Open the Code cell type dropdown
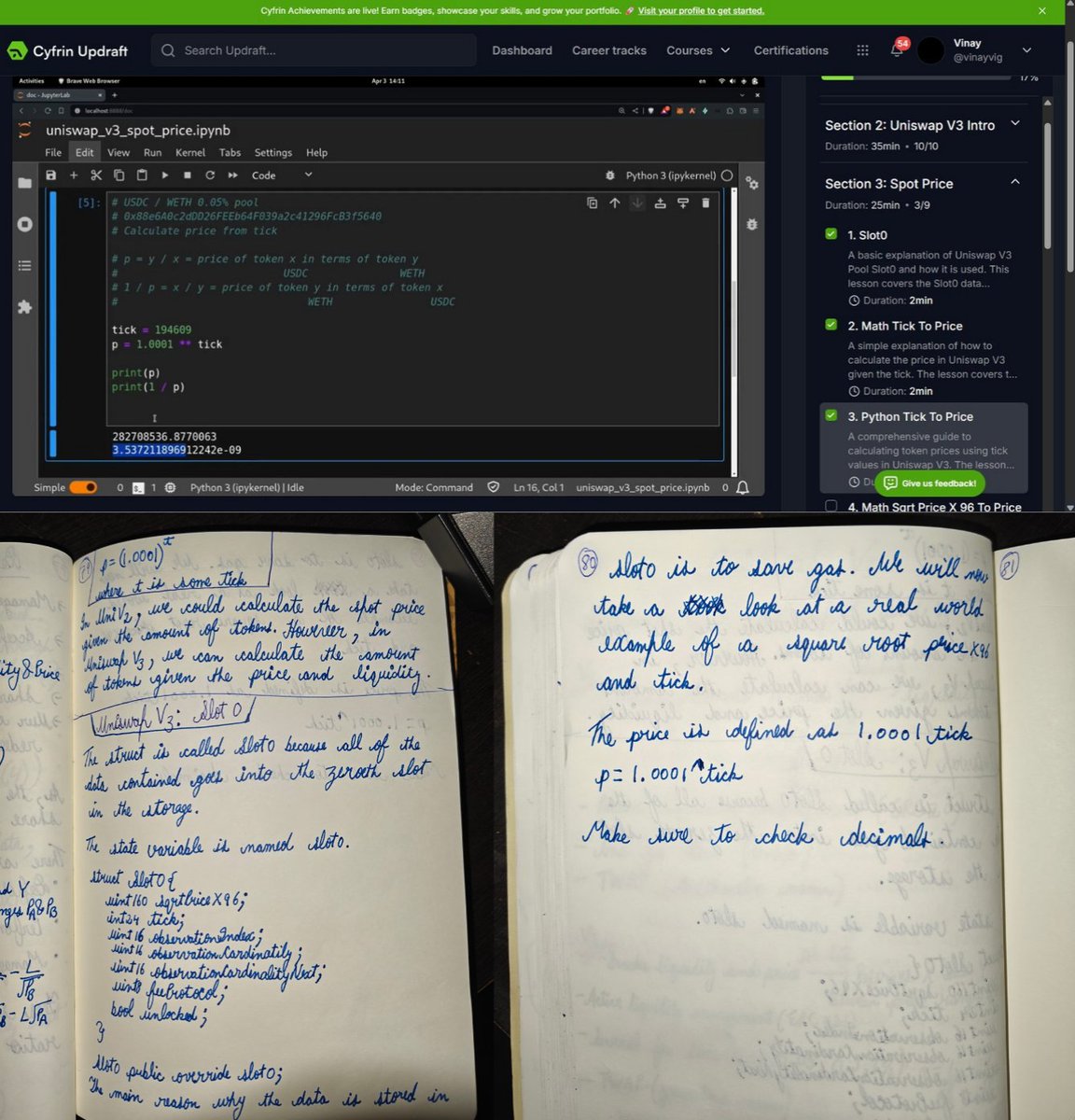This screenshot has width=1075, height=1120. coord(282,175)
